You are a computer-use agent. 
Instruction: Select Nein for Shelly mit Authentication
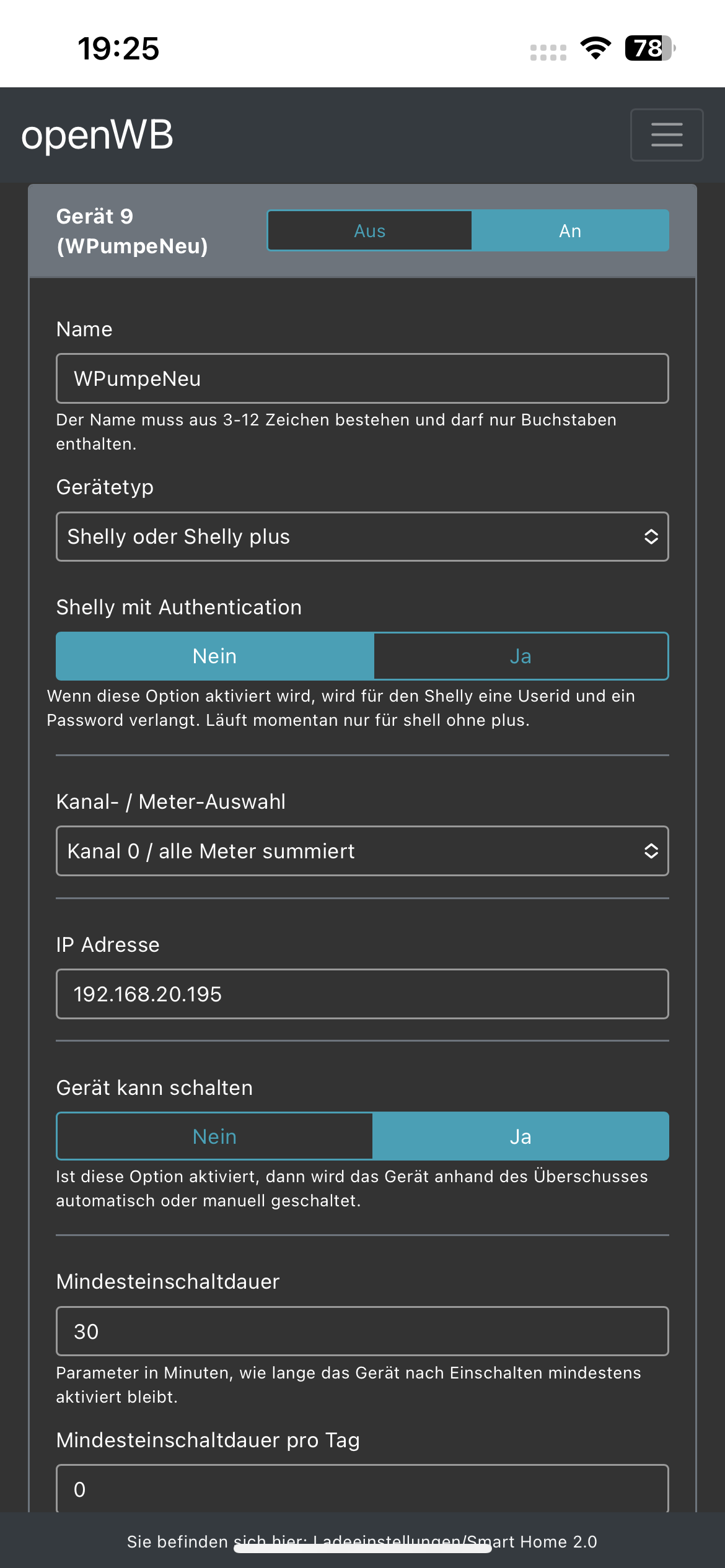(x=215, y=656)
